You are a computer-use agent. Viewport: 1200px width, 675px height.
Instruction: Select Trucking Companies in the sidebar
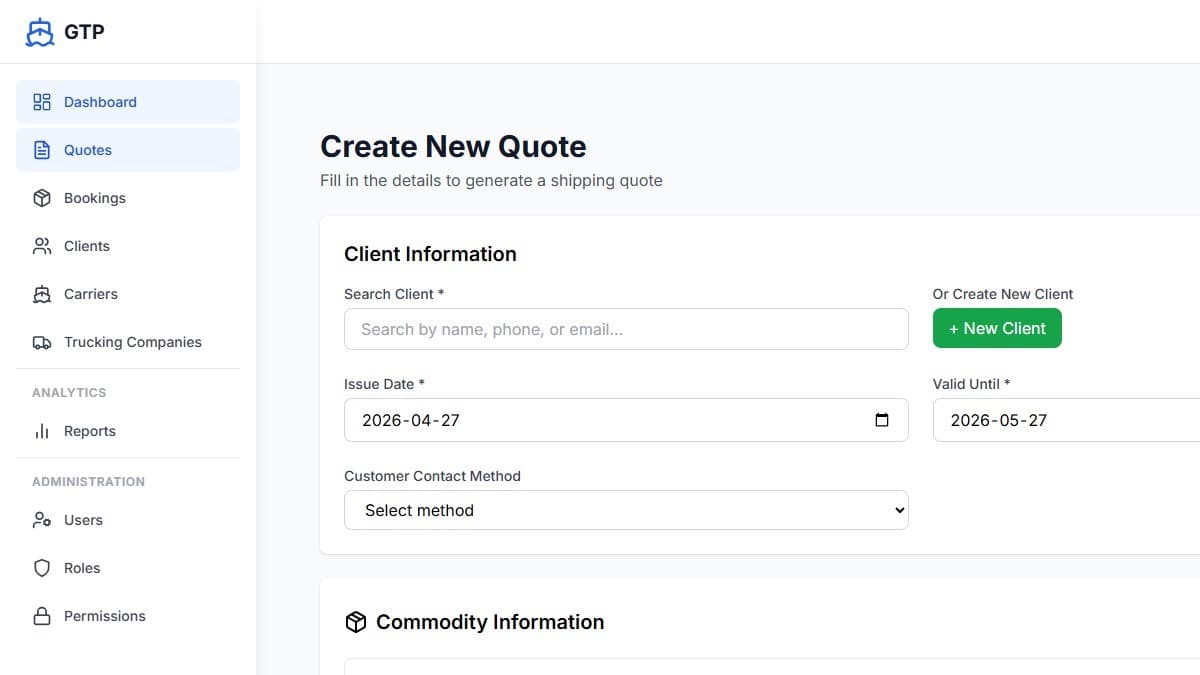click(x=128, y=342)
